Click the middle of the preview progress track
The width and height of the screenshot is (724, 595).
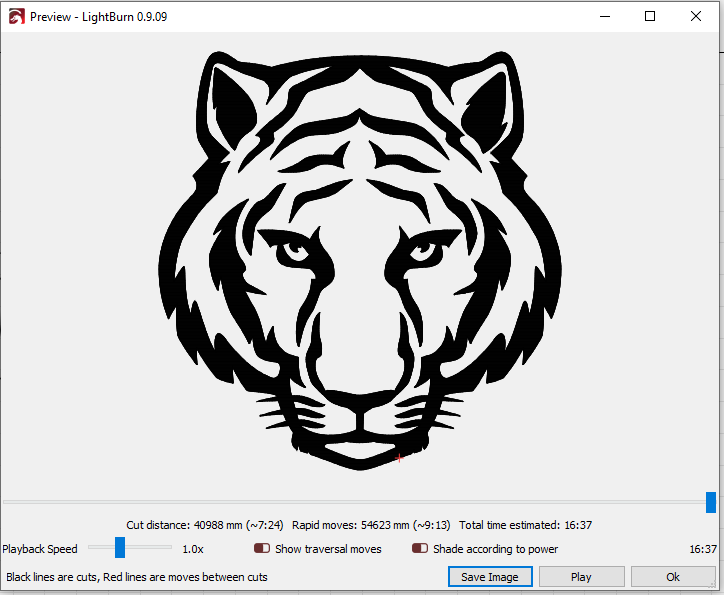(x=355, y=502)
